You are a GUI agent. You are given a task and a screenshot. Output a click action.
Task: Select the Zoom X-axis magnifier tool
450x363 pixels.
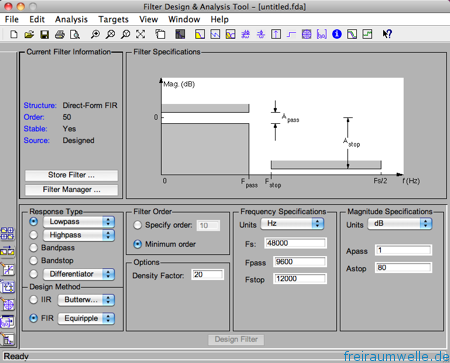[110, 34]
